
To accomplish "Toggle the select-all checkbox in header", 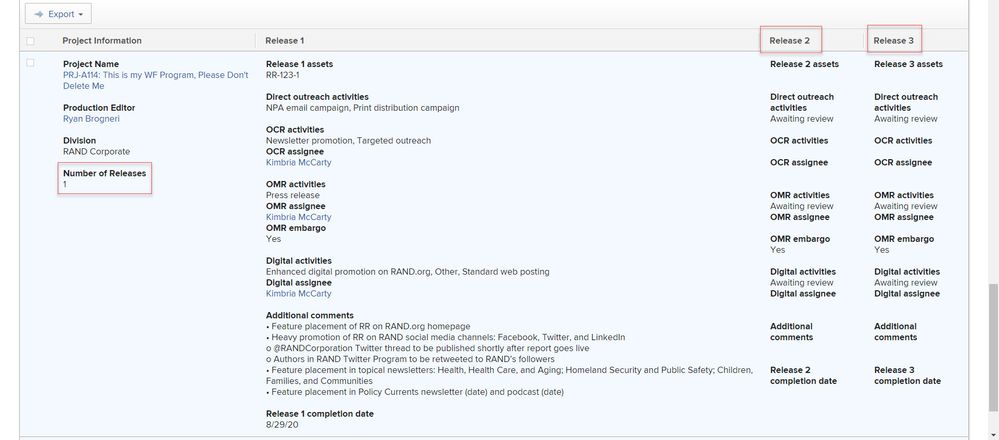I will (x=31, y=41).
